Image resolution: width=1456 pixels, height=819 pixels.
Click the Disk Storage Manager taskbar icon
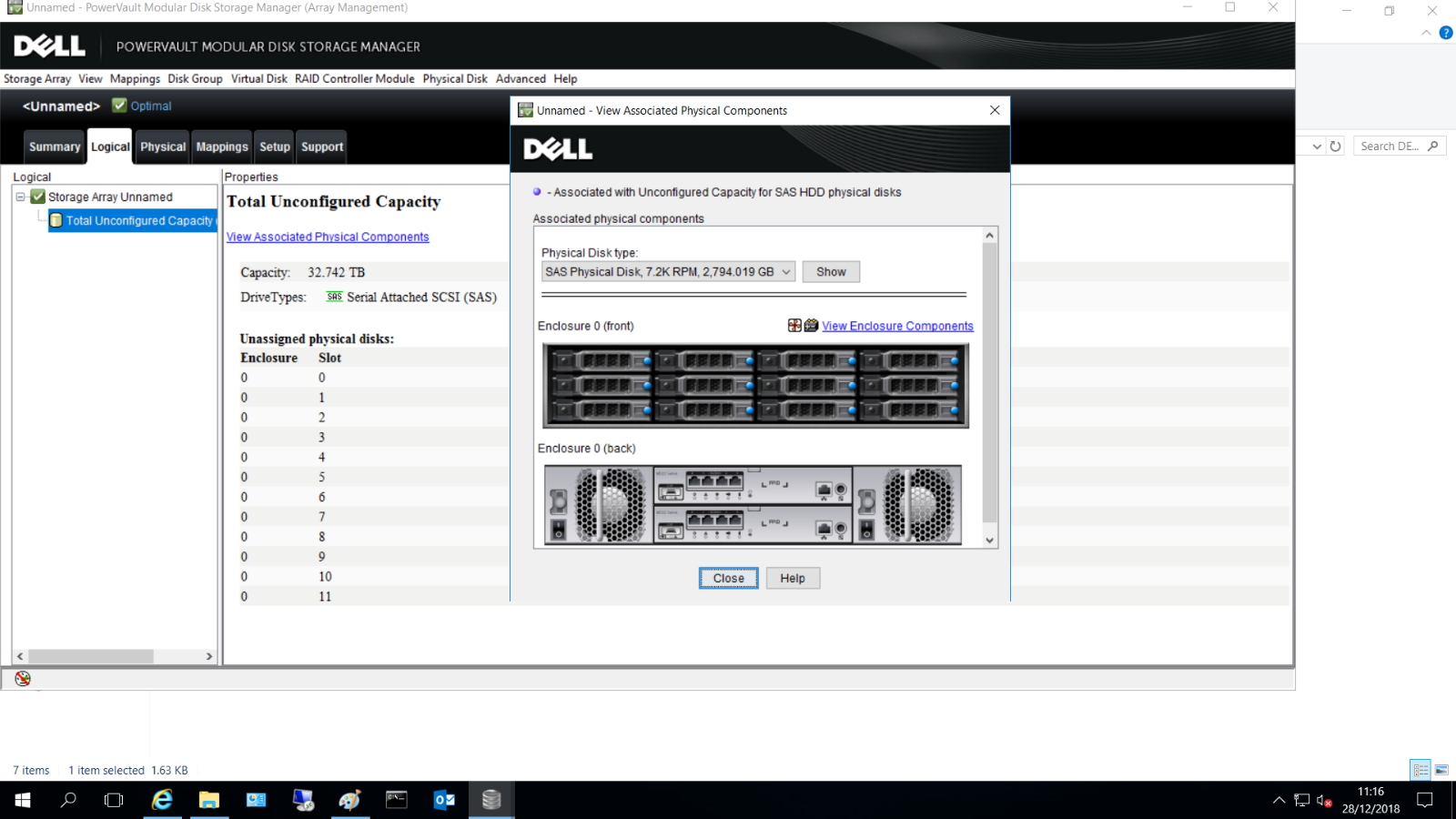click(x=491, y=800)
